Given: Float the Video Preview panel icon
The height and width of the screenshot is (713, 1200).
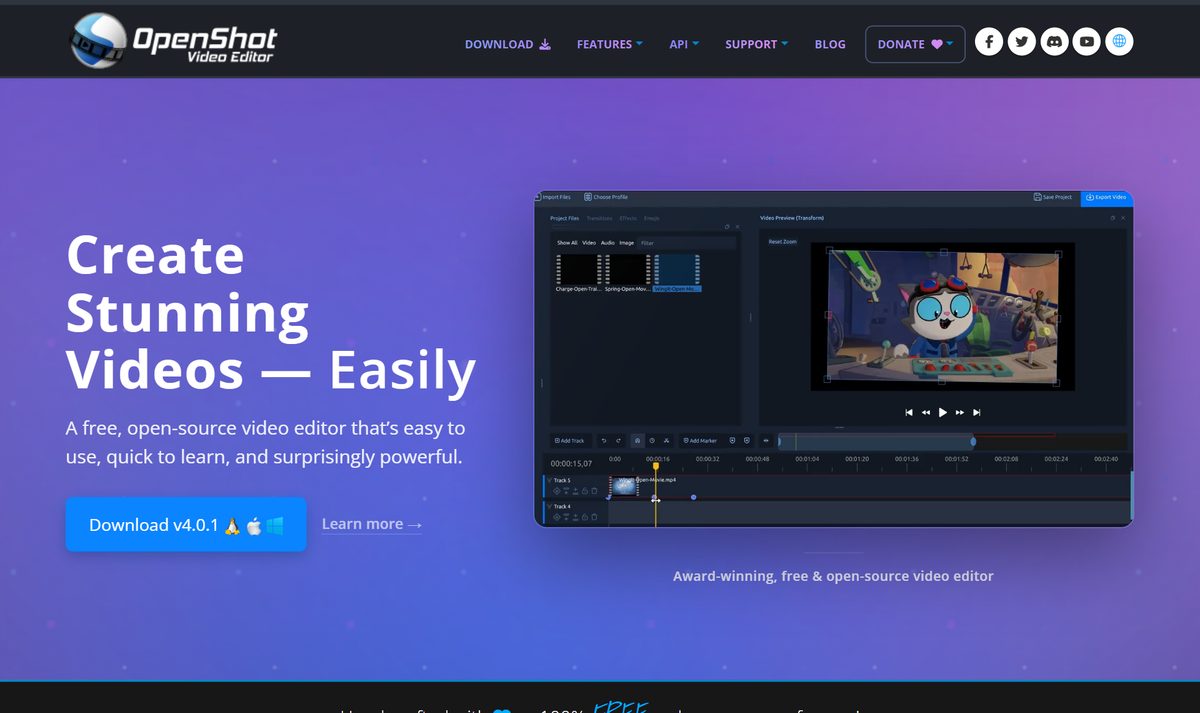Looking at the screenshot, I should pyautogui.click(x=1112, y=218).
